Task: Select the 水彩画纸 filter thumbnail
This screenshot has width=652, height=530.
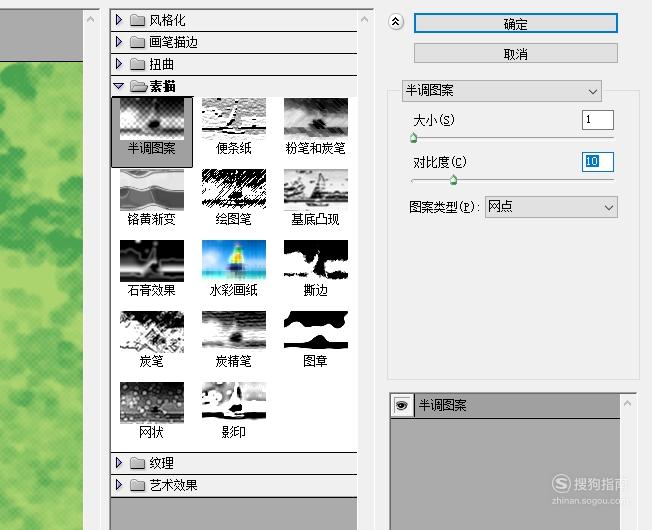Action: click(234, 261)
